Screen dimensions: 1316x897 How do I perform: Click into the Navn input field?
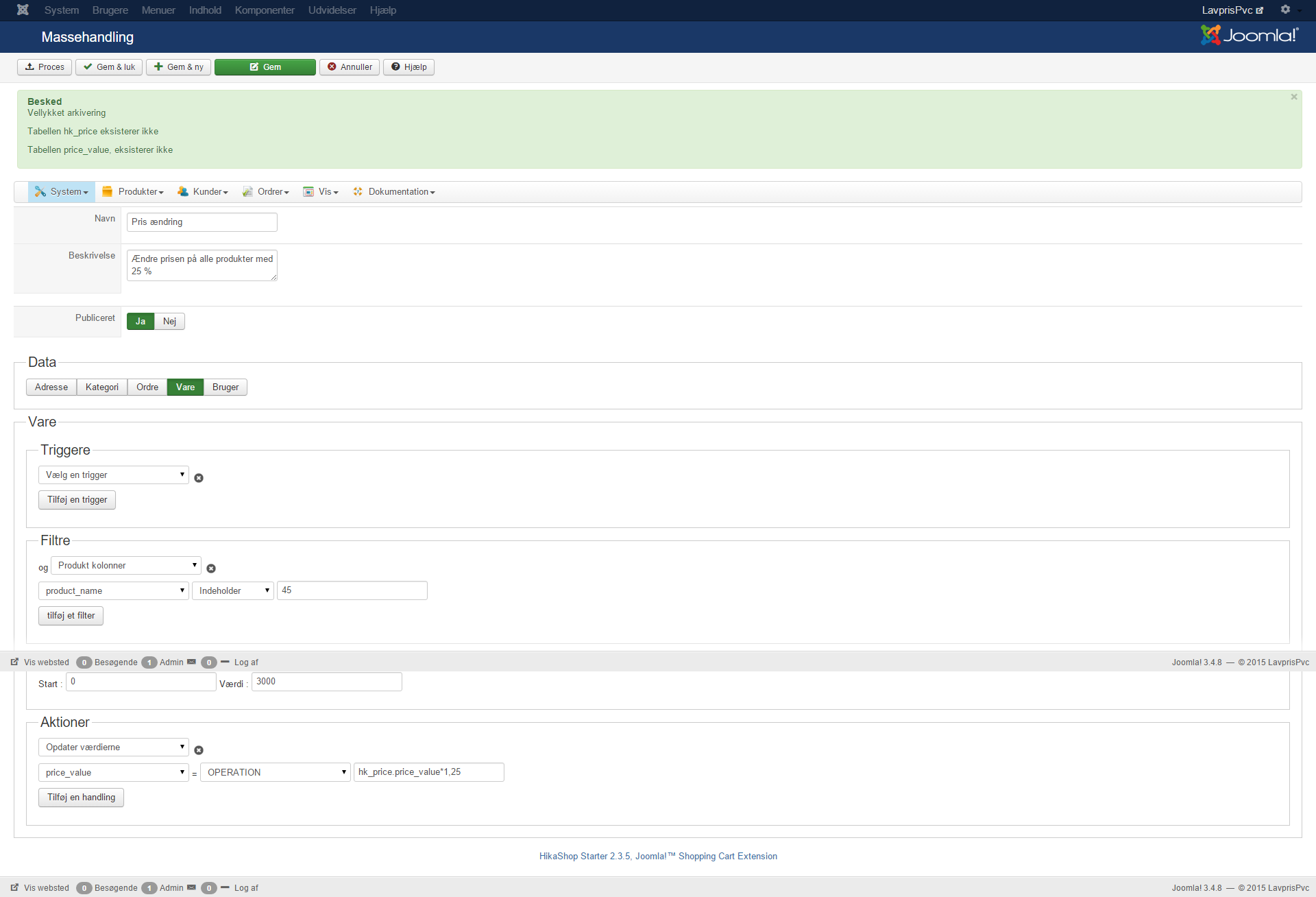coord(202,222)
